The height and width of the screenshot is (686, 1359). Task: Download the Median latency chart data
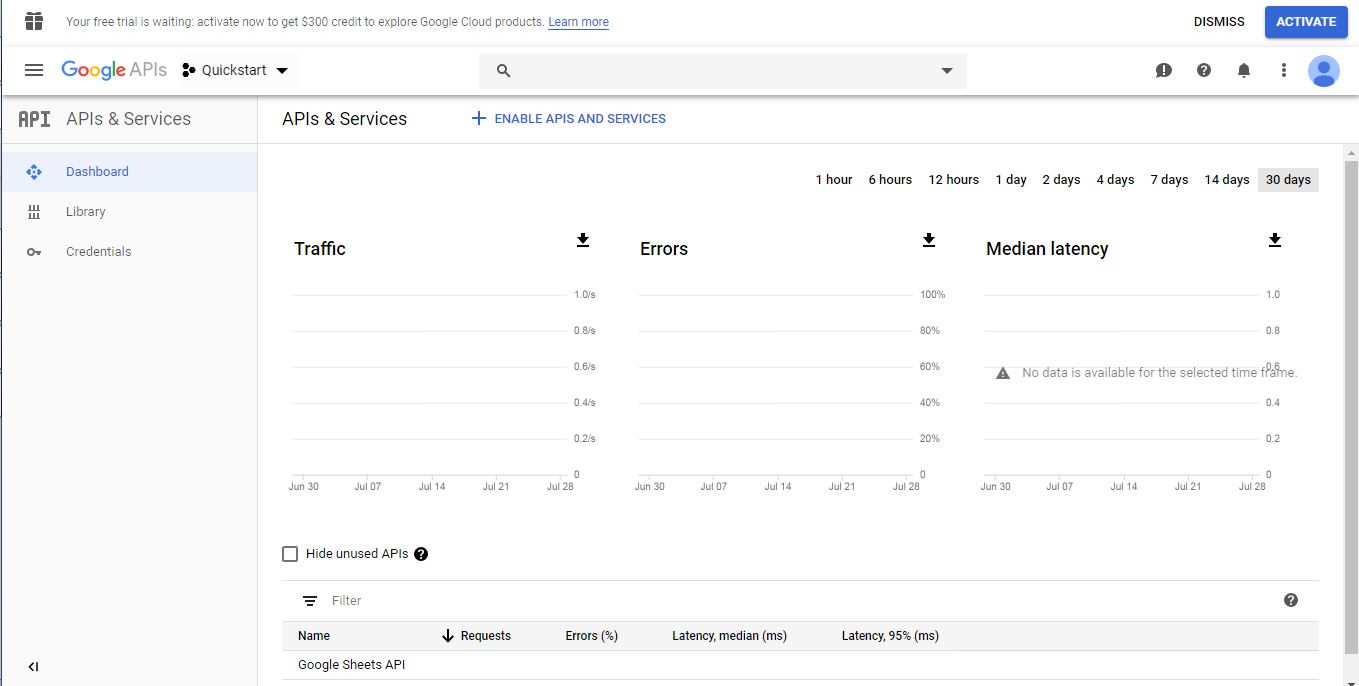click(1274, 240)
